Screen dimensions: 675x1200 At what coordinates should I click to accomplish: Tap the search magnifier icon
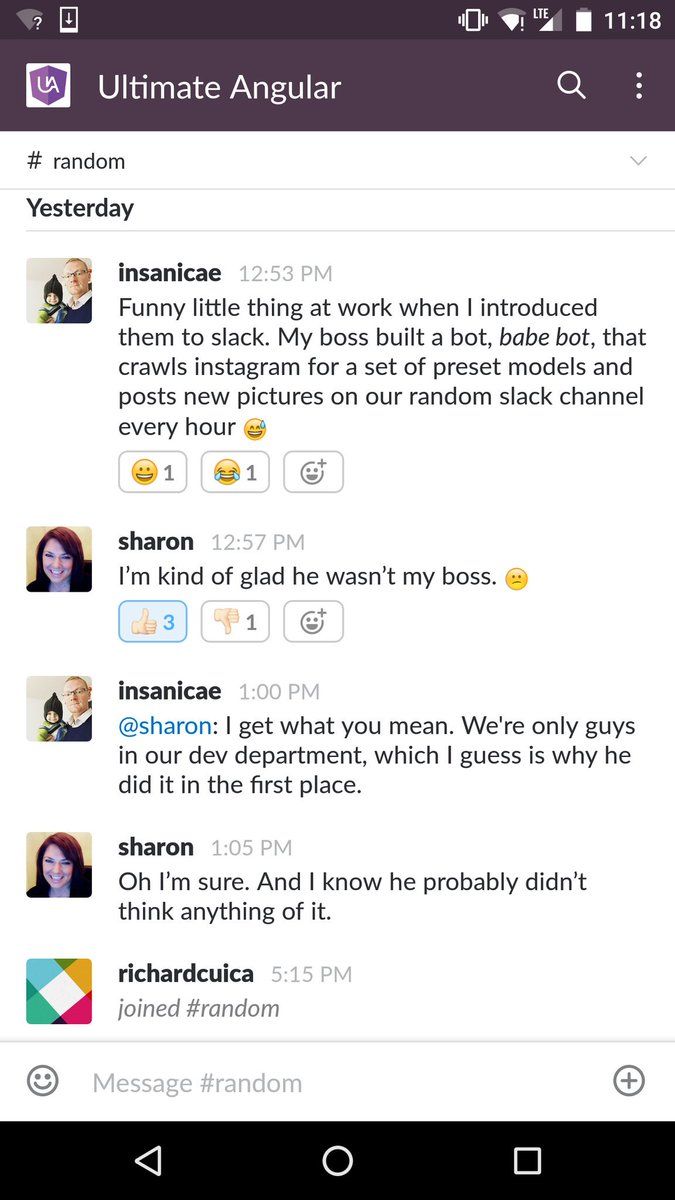point(571,86)
